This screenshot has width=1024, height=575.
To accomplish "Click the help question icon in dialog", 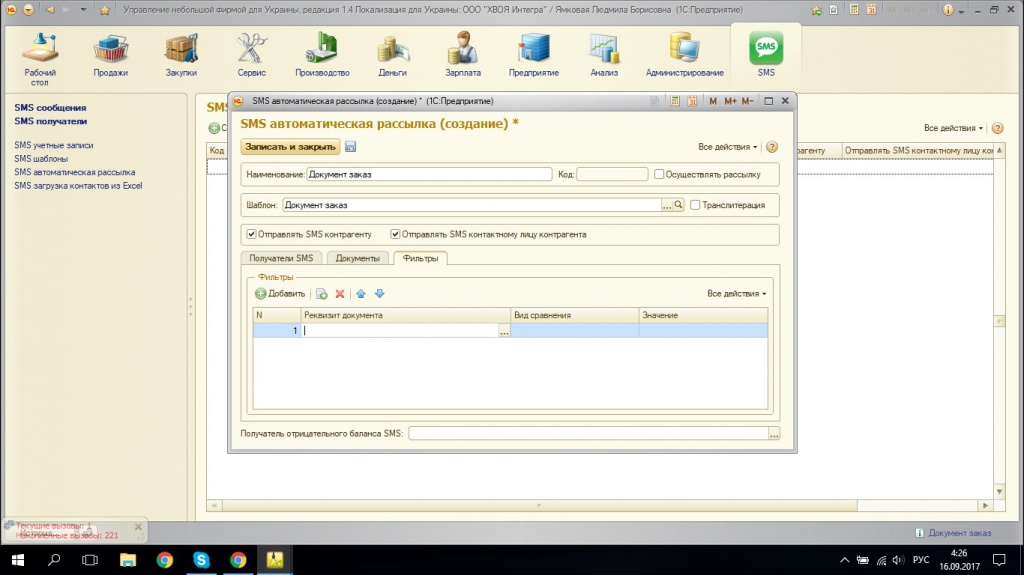I will (772, 147).
